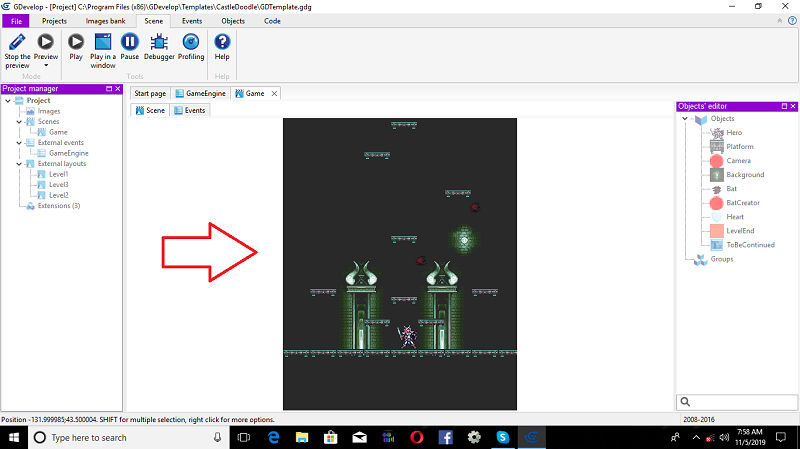800x449 pixels.
Task: Open Skype from the taskbar
Action: tap(503, 438)
